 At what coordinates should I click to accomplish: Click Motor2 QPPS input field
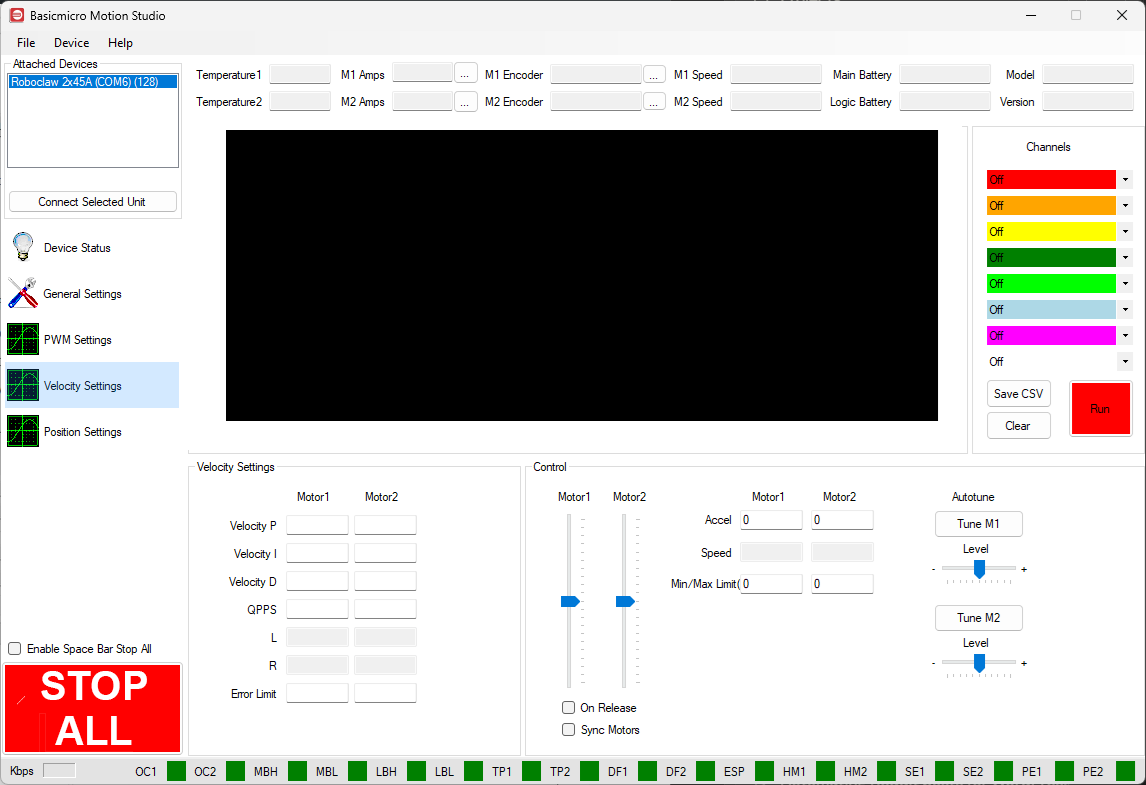pos(385,609)
